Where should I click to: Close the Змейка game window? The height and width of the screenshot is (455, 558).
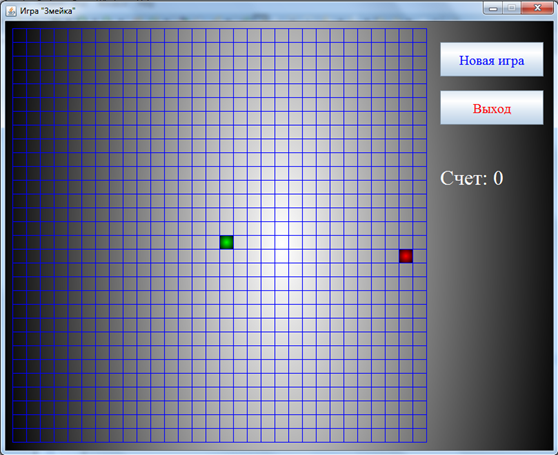click(537, 8)
